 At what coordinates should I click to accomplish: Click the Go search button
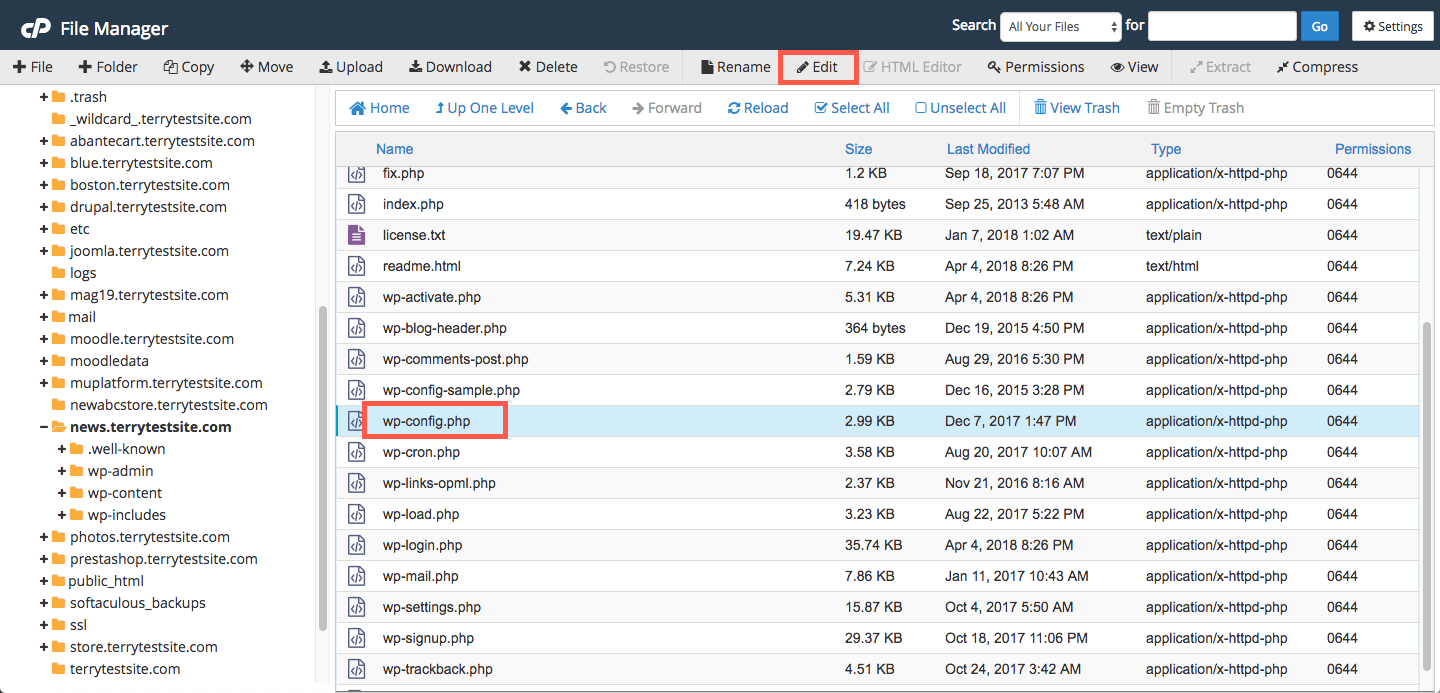[x=1319, y=27]
